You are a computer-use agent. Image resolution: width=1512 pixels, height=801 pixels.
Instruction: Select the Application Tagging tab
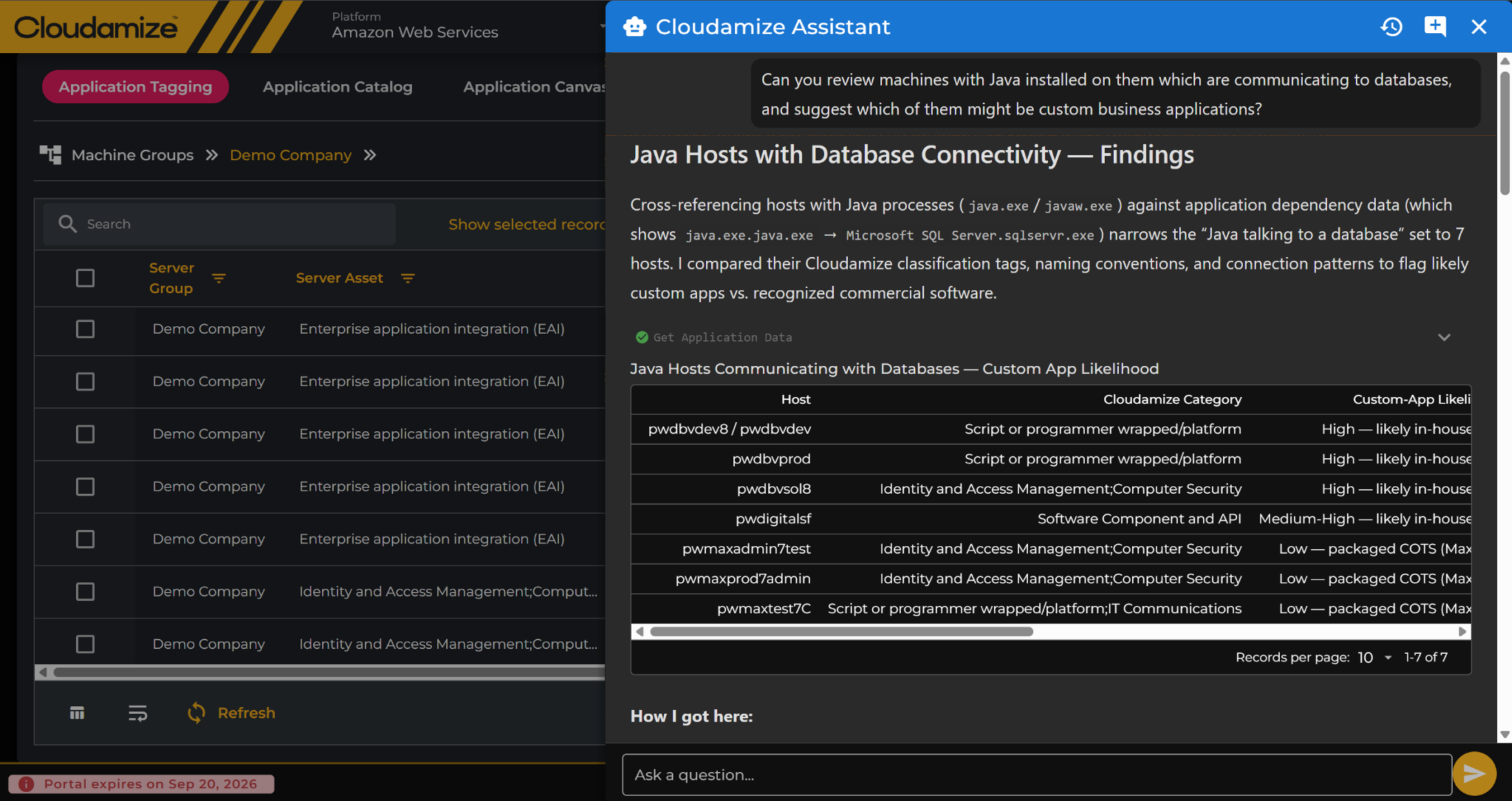135,87
